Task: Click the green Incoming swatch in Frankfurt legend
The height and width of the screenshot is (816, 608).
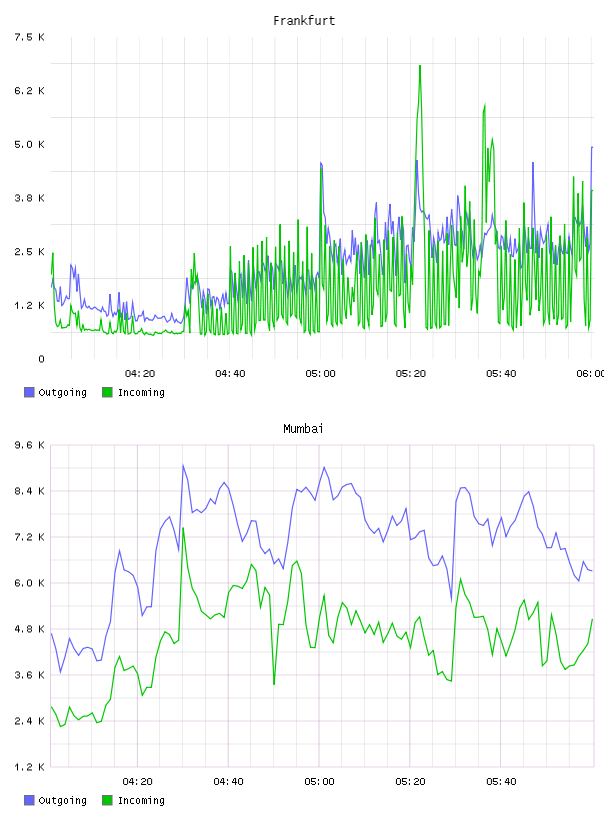Action: coord(107,392)
